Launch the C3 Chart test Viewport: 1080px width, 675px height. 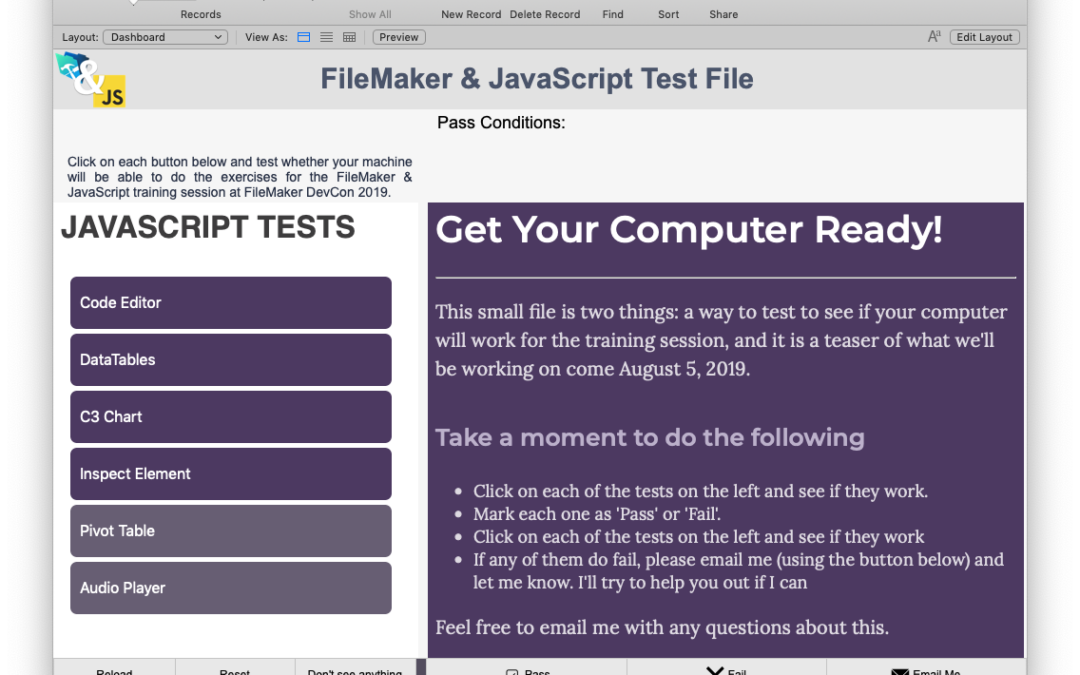[231, 417]
